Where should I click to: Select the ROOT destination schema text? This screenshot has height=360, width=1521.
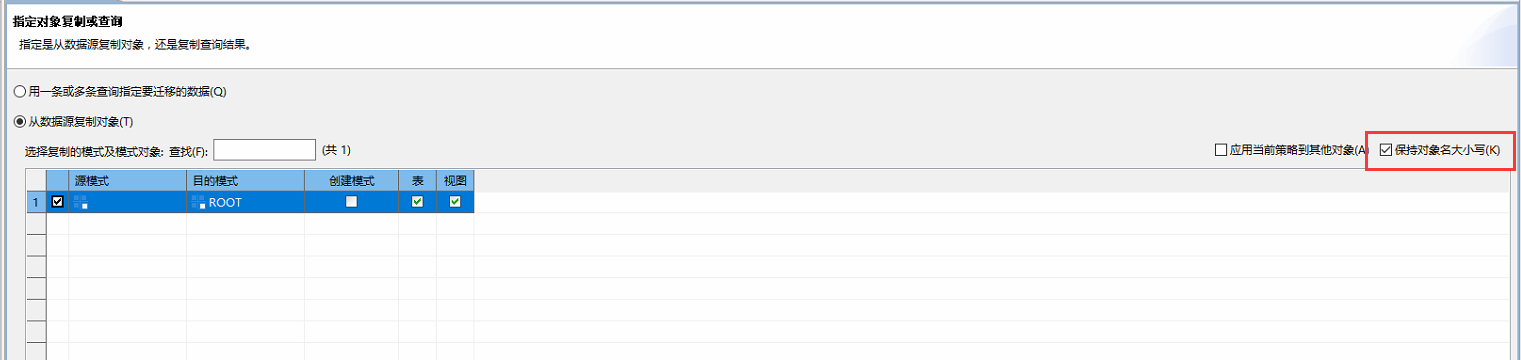(x=225, y=202)
